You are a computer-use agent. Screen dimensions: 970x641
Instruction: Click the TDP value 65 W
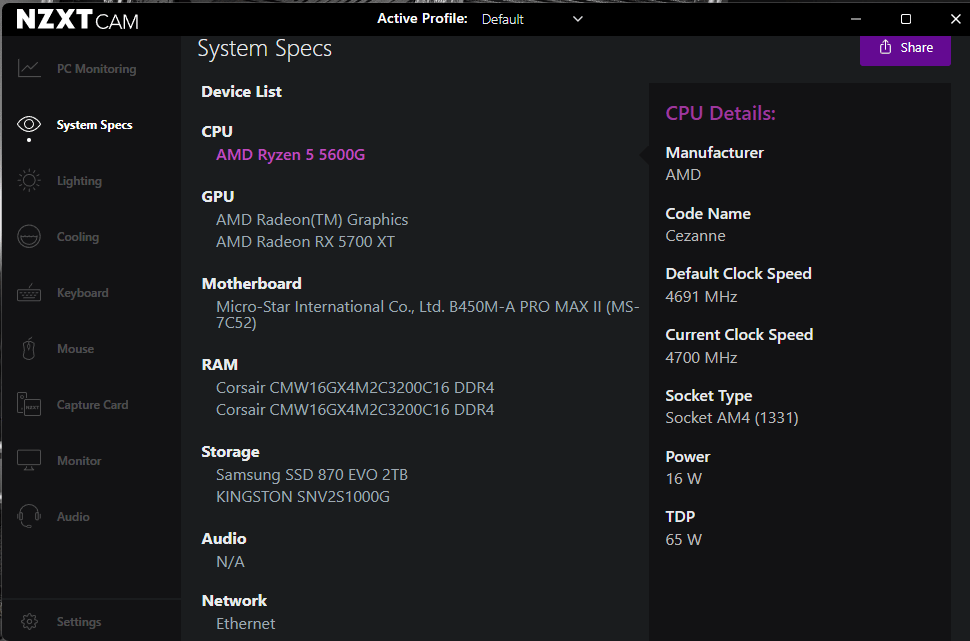click(683, 540)
